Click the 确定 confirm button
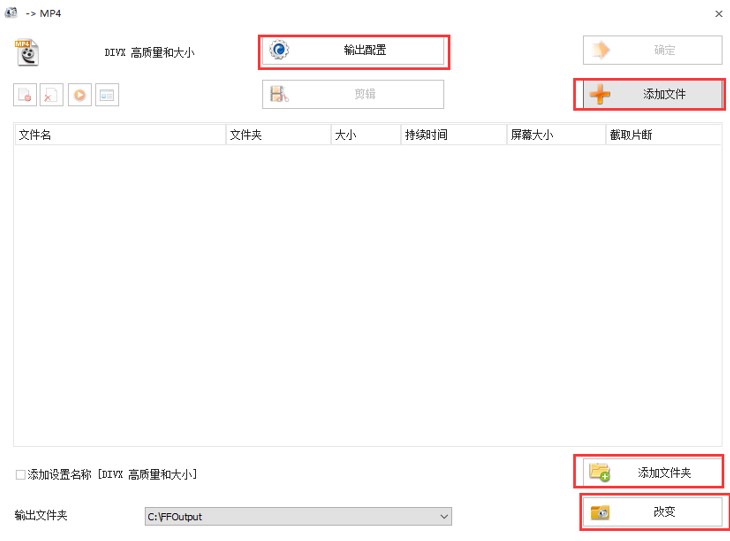 pyautogui.click(x=652, y=51)
